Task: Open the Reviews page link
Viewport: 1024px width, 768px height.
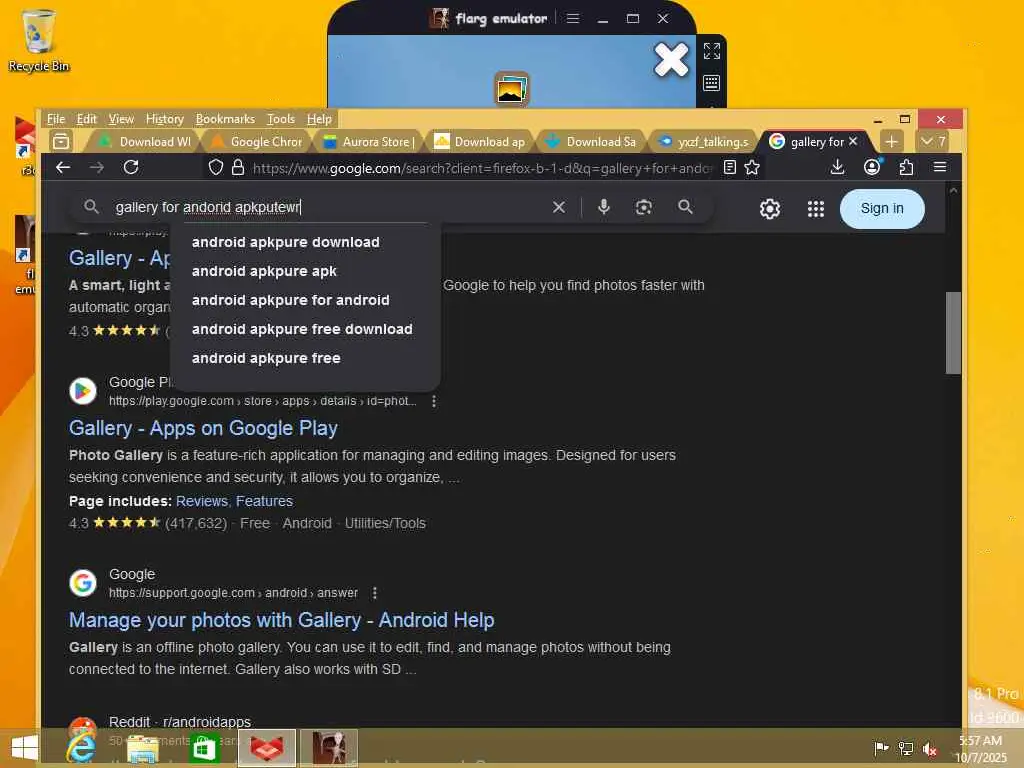Action: click(202, 501)
